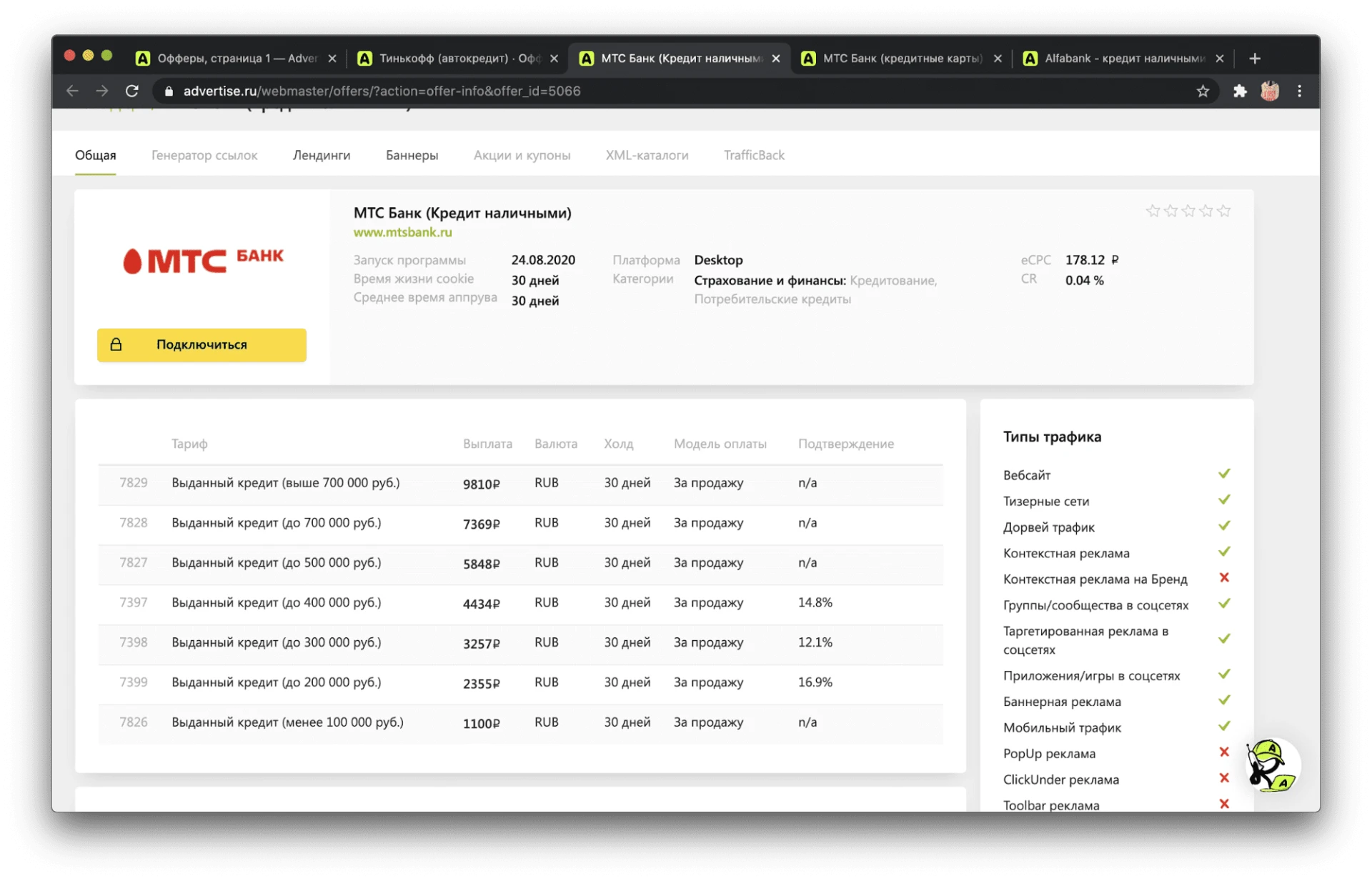Click the red cross for Контекстная реклама на Бренд
This screenshot has width=1372, height=881.
tap(1224, 577)
